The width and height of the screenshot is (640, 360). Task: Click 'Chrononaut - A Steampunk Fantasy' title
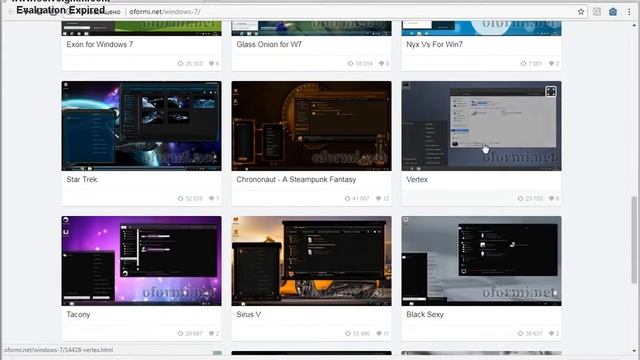296,179
